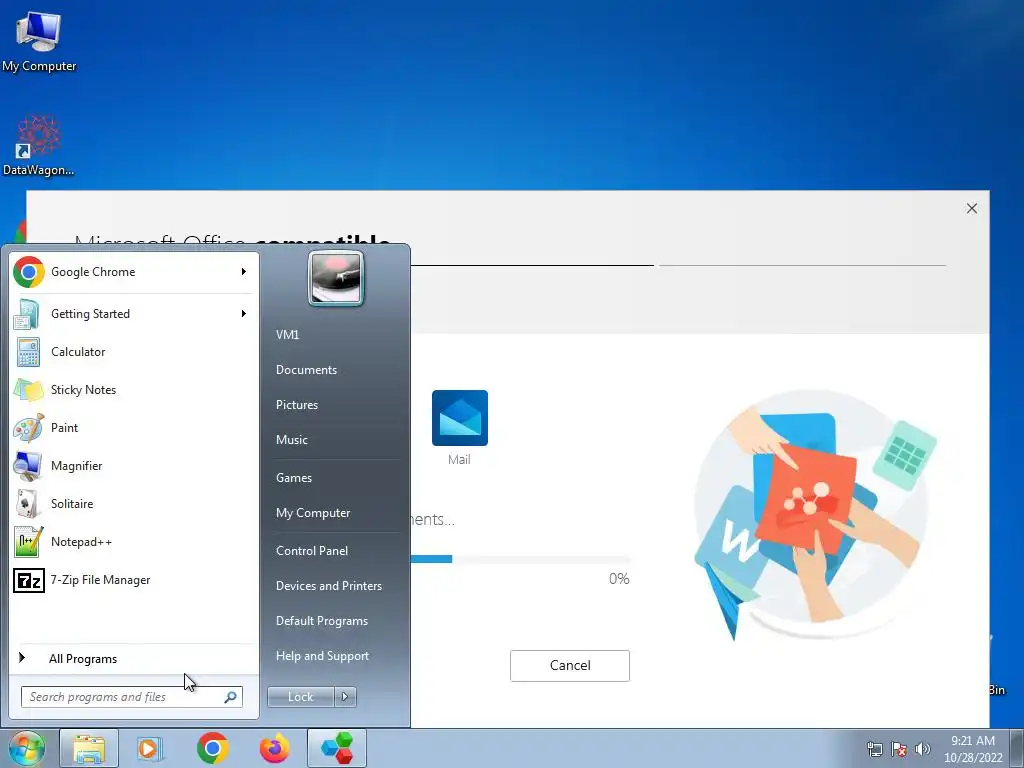Open Sticky Notes icon
This screenshot has width=1024, height=768.
click(x=28, y=390)
